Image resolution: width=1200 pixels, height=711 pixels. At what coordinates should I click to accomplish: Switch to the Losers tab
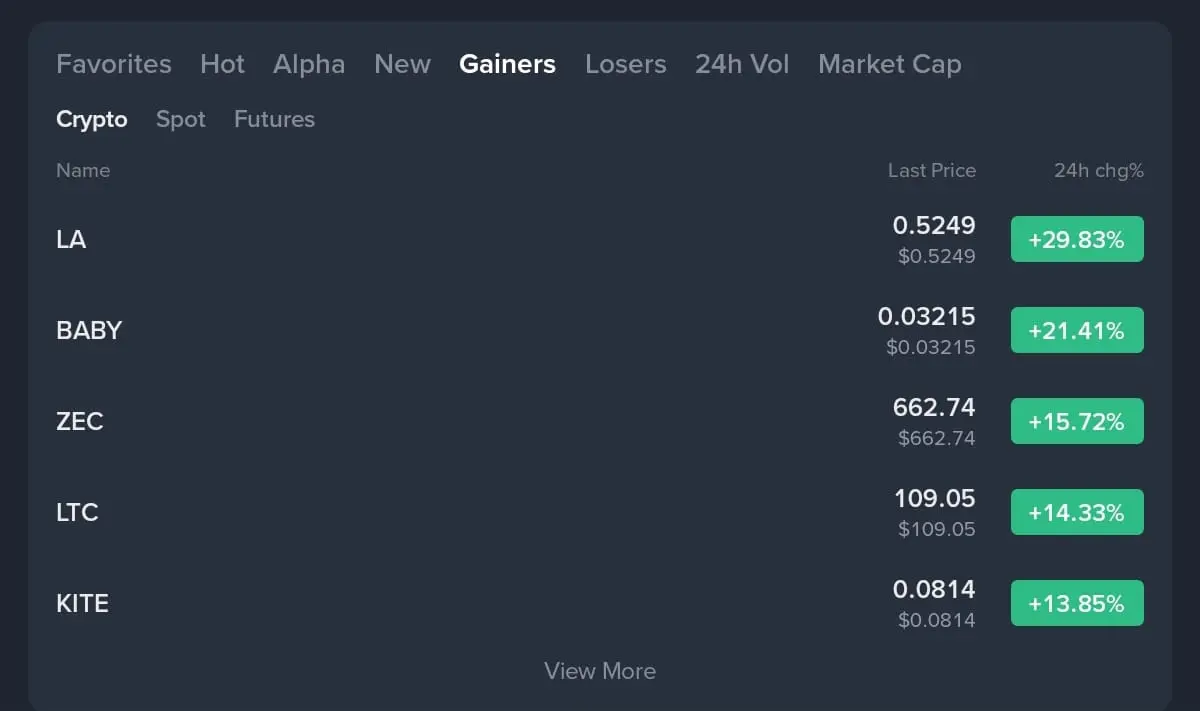coord(625,64)
